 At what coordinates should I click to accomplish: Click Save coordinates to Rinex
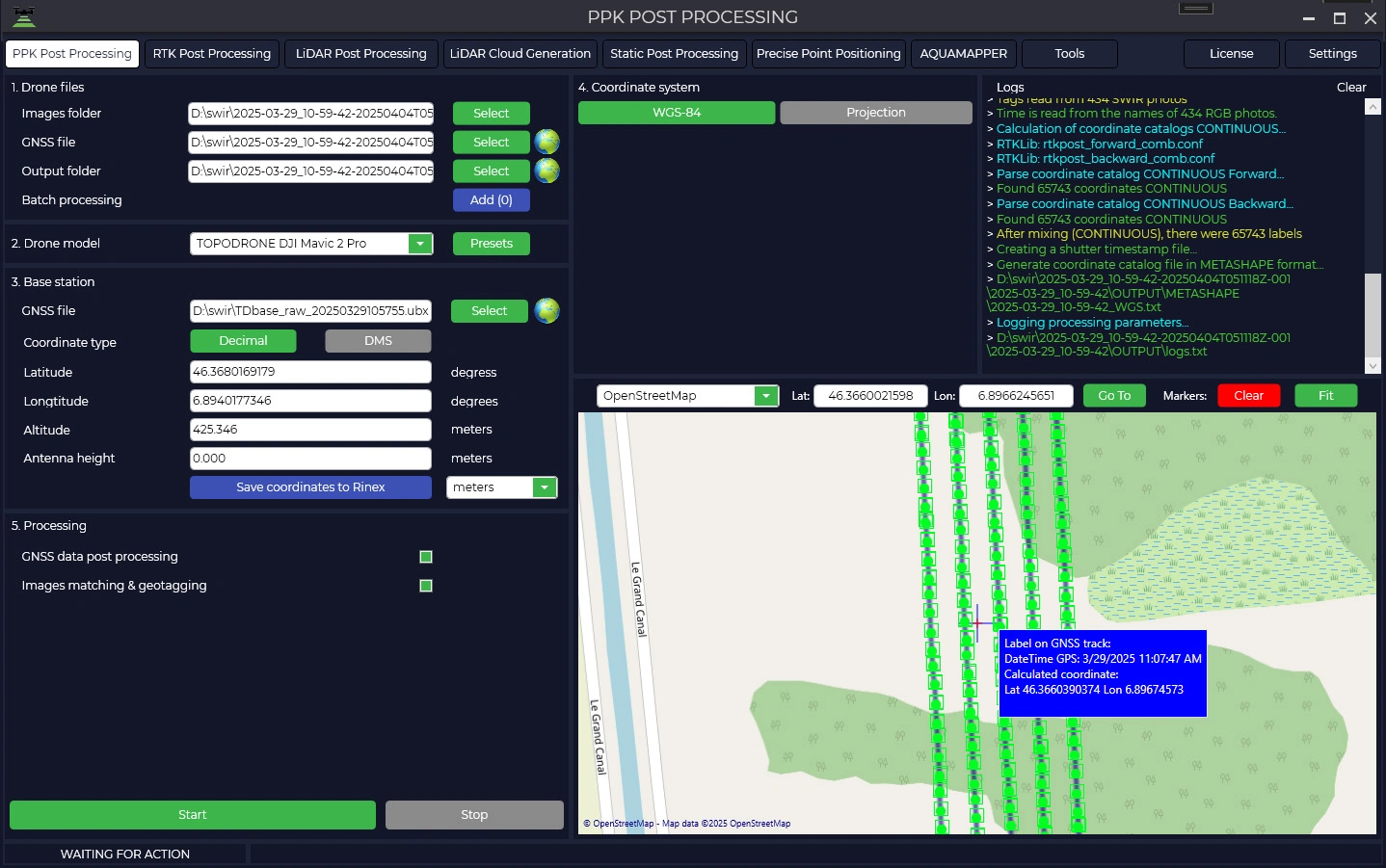310,487
